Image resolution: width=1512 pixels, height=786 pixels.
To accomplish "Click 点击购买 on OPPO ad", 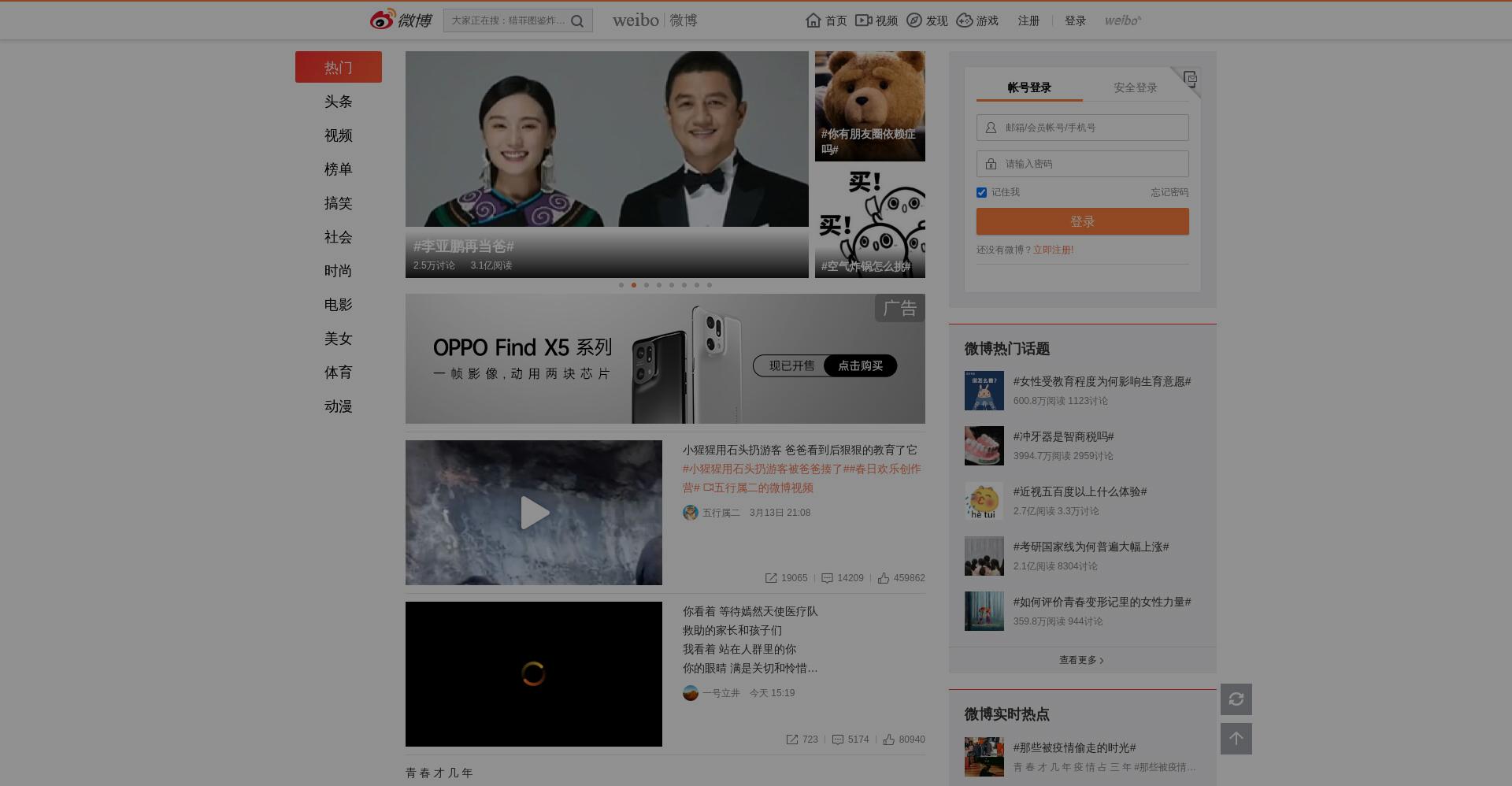I will pyautogui.click(x=861, y=365).
